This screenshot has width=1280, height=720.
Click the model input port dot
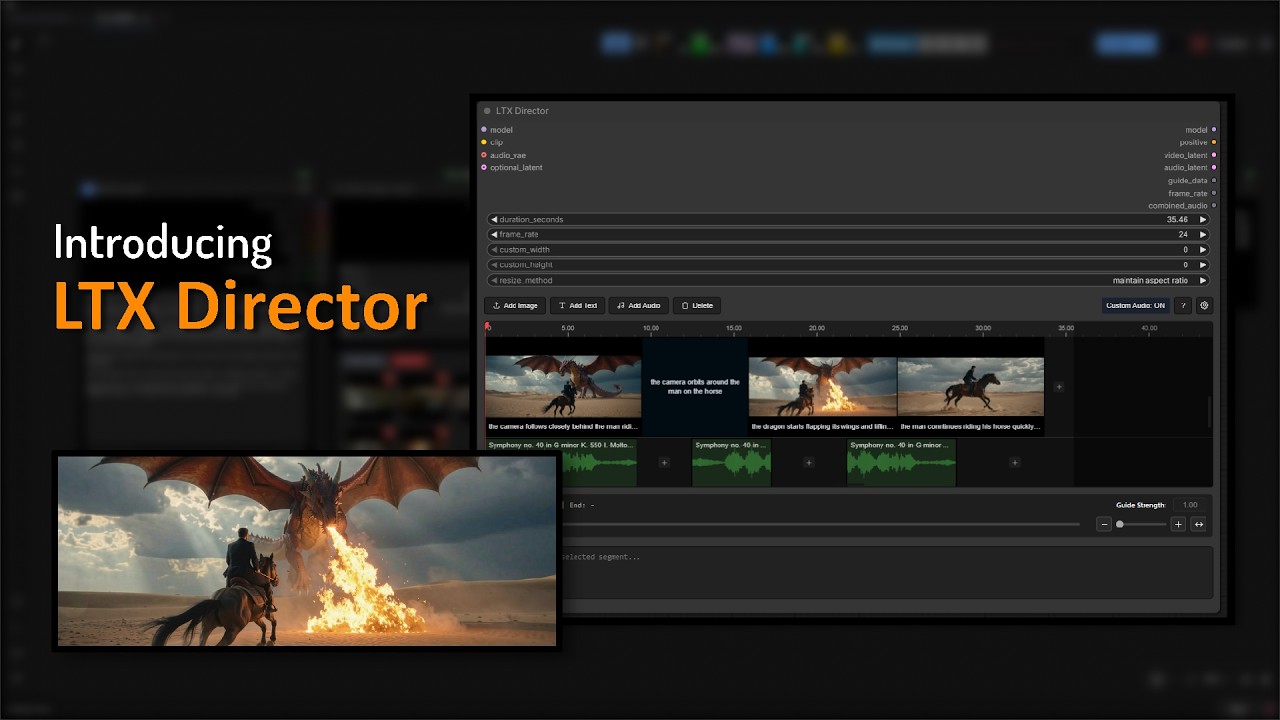(x=484, y=129)
